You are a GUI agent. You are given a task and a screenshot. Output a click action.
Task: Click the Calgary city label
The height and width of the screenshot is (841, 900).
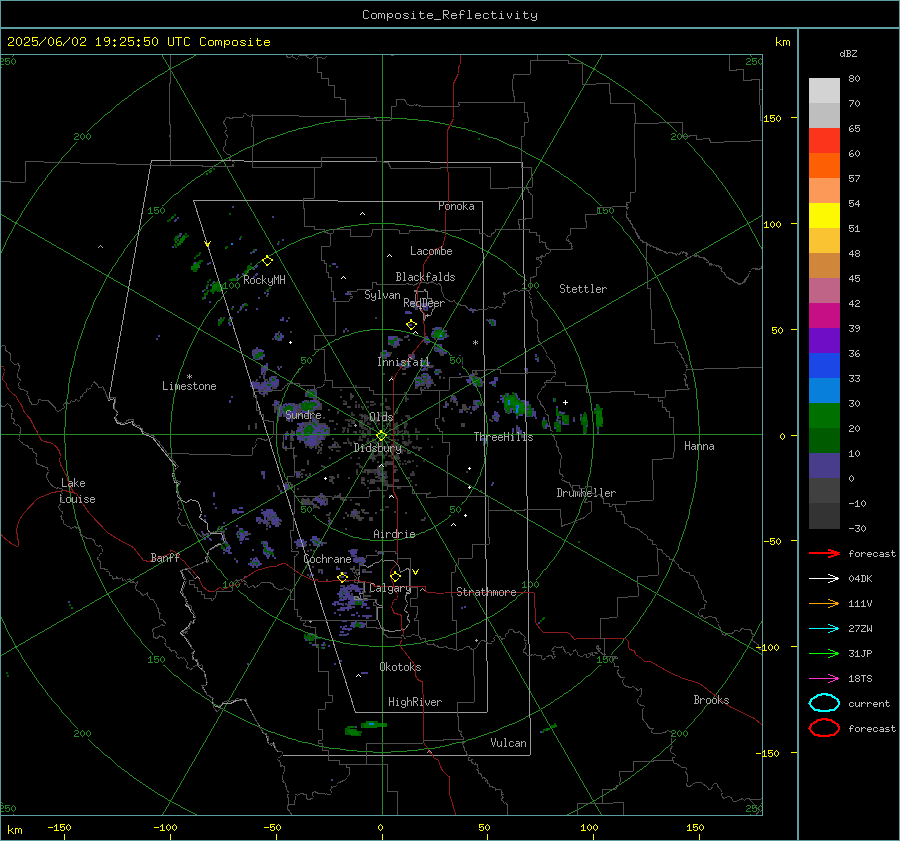click(x=390, y=588)
